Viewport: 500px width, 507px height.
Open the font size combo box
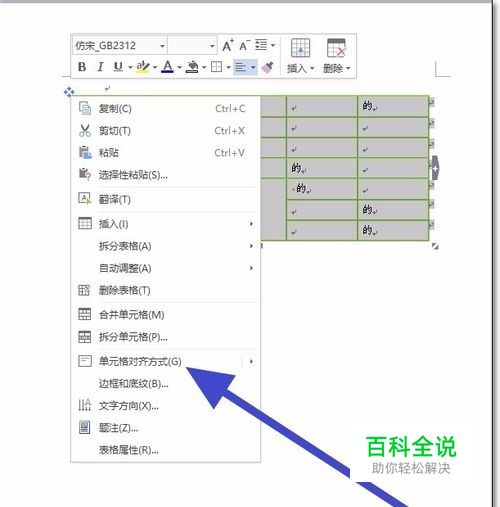(192, 45)
